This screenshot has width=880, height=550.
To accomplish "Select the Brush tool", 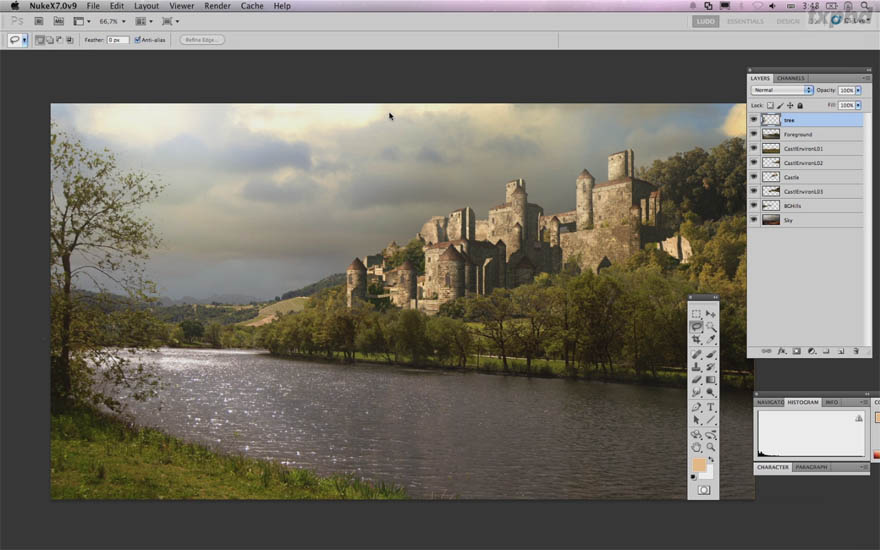I will tap(711, 355).
